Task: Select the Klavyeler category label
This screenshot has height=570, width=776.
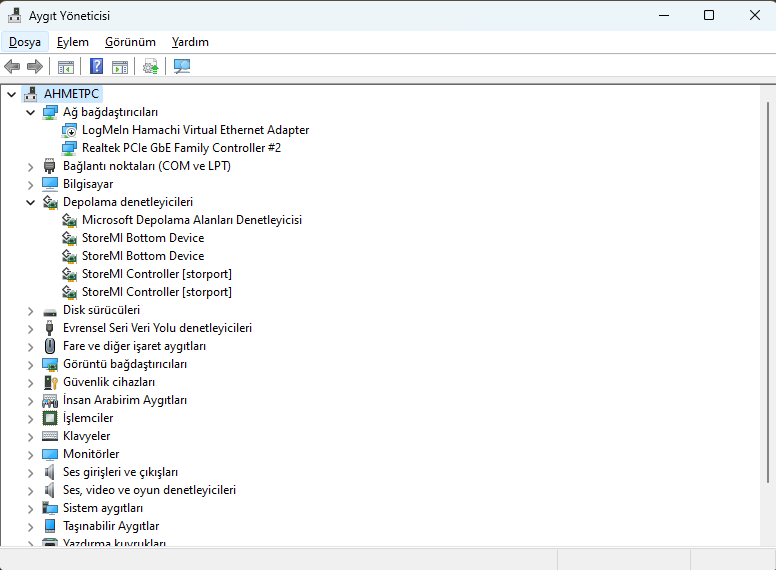Action: coord(87,436)
